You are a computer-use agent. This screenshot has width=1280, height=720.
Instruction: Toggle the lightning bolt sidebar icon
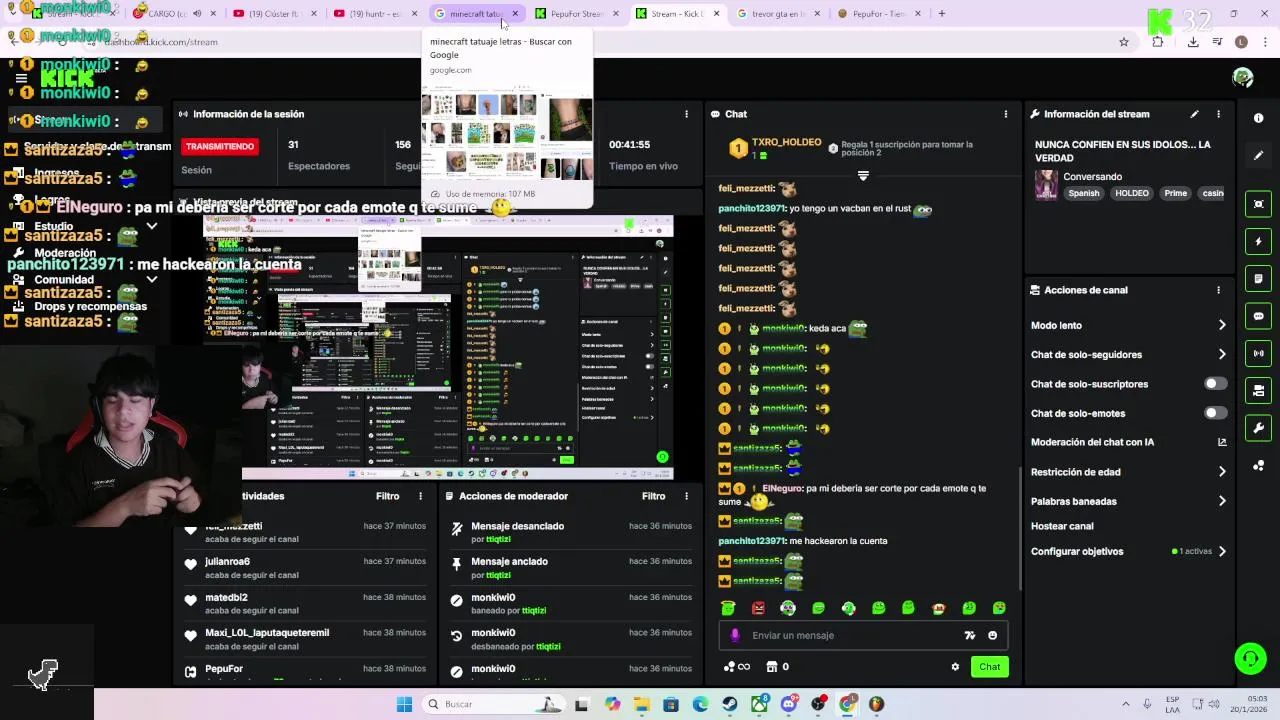tap(1259, 241)
